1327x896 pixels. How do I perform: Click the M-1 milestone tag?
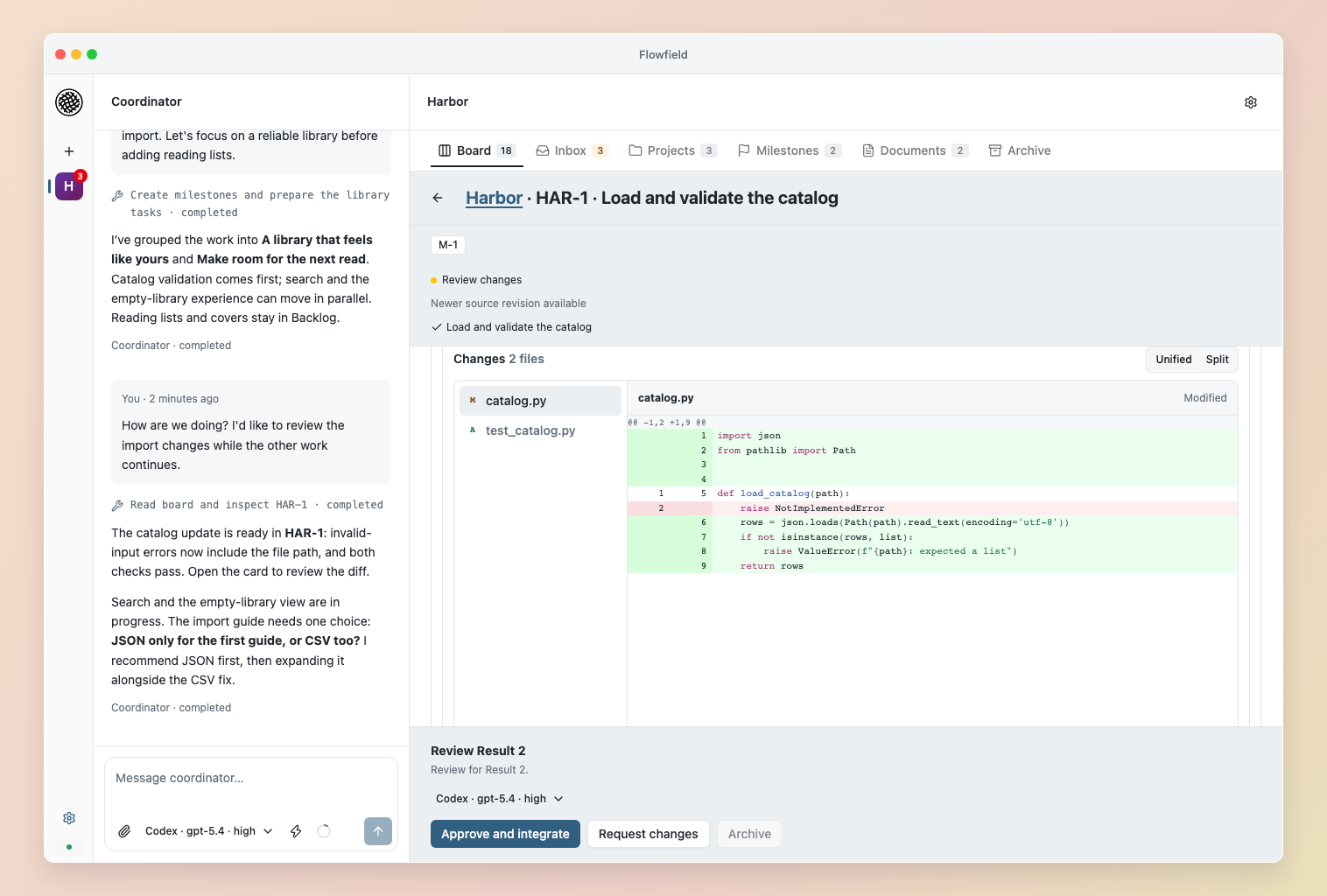pyautogui.click(x=448, y=245)
